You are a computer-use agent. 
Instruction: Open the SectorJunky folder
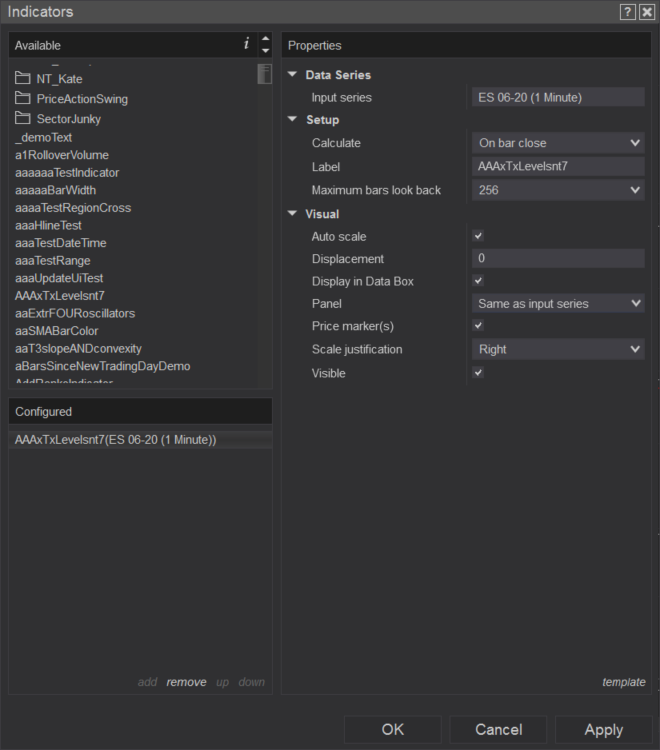[x=68, y=119]
